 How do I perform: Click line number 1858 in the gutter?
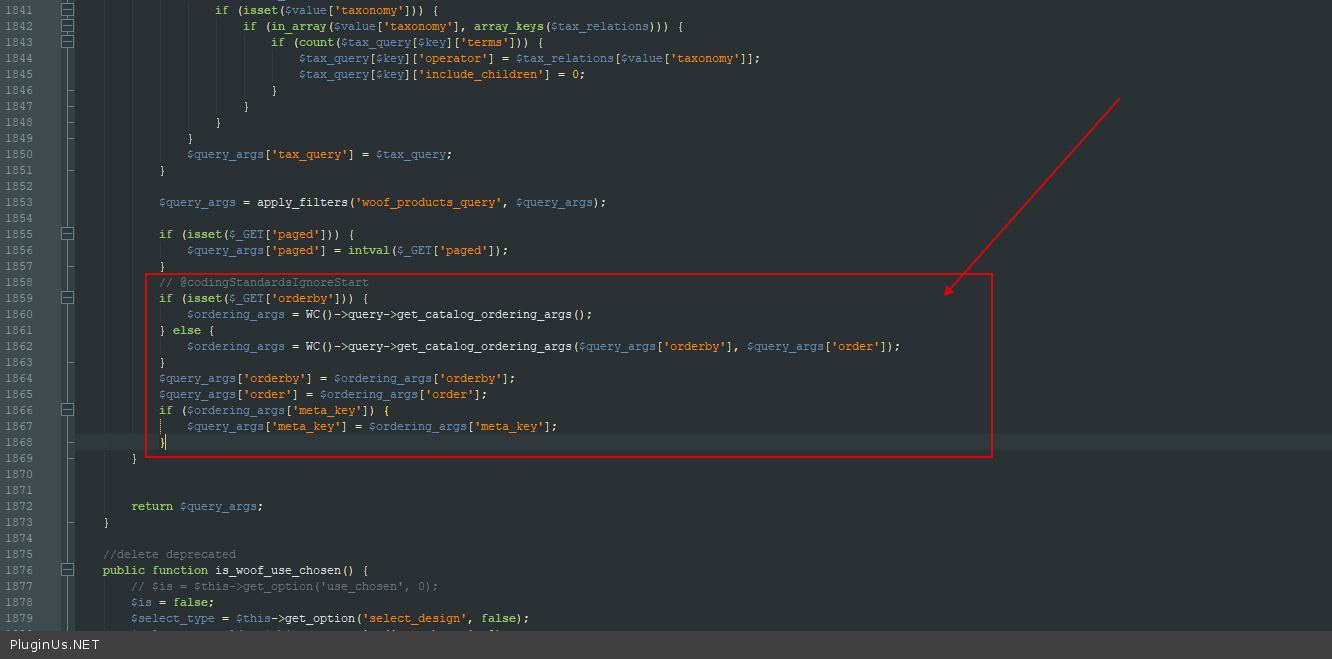[x=18, y=282]
